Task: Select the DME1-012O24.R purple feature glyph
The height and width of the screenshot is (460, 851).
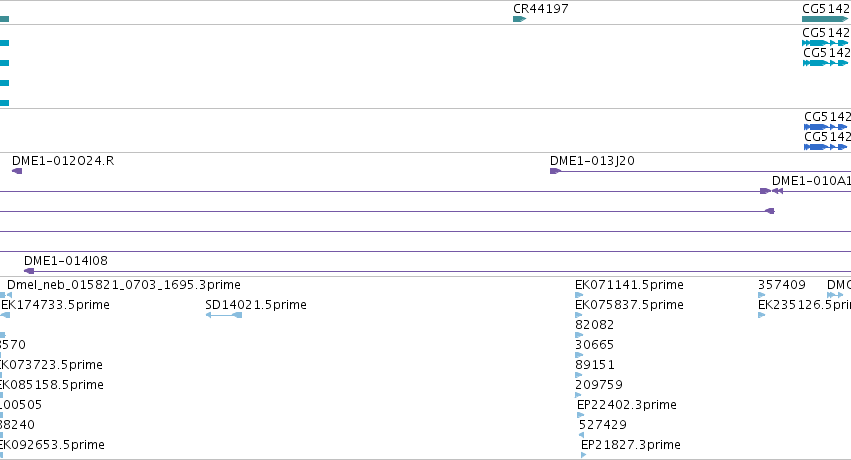Action: [x=17, y=171]
